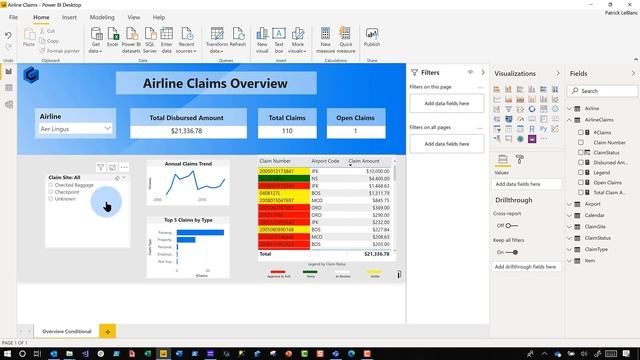
Task: Collapse the Filters pane
Action: pyautogui.click(x=483, y=72)
